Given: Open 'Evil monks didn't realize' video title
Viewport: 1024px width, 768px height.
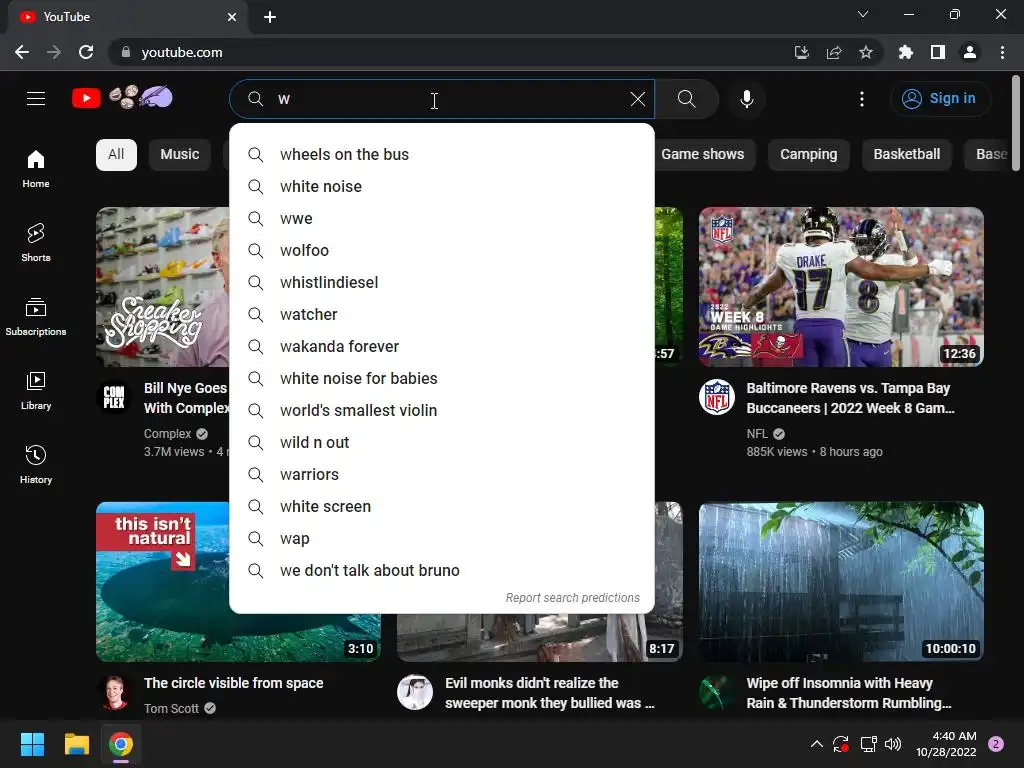Looking at the screenshot, I should coord(550,693).
